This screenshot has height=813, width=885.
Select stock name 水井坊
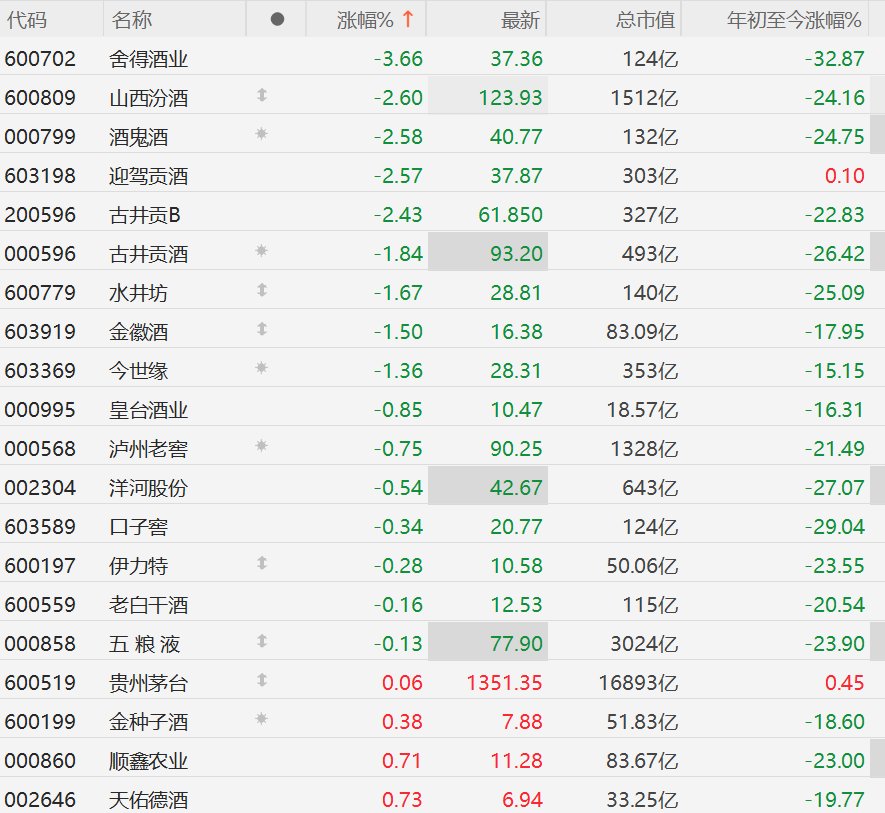pos(139,293)
